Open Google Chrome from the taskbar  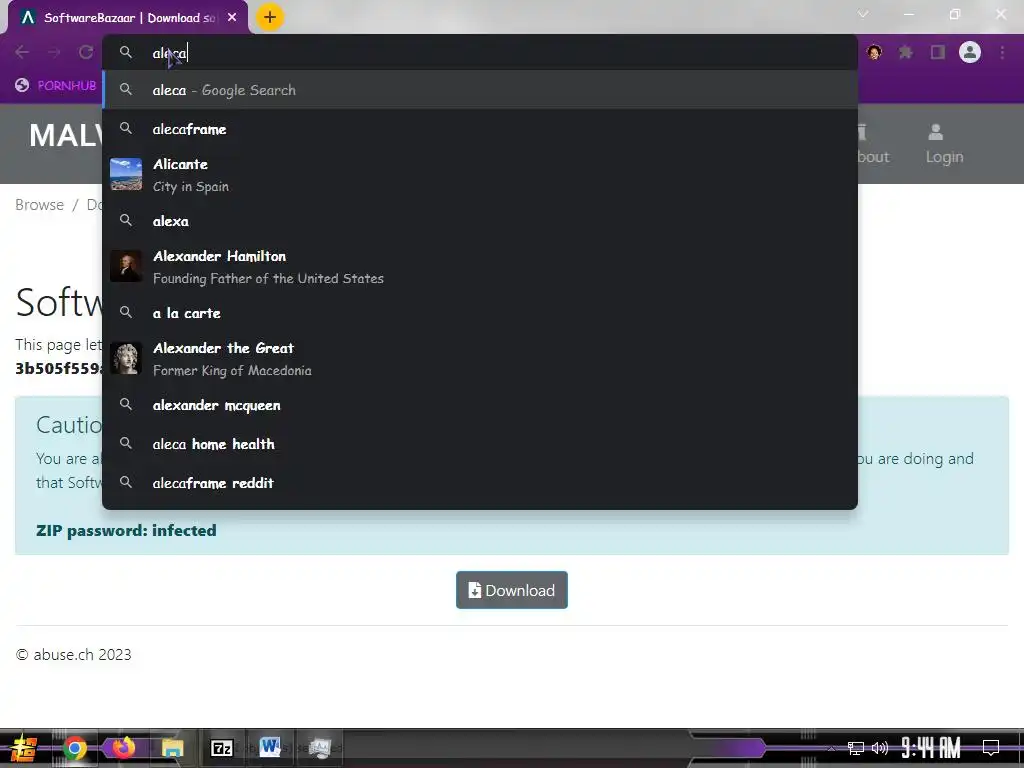[x=74, y=748]
